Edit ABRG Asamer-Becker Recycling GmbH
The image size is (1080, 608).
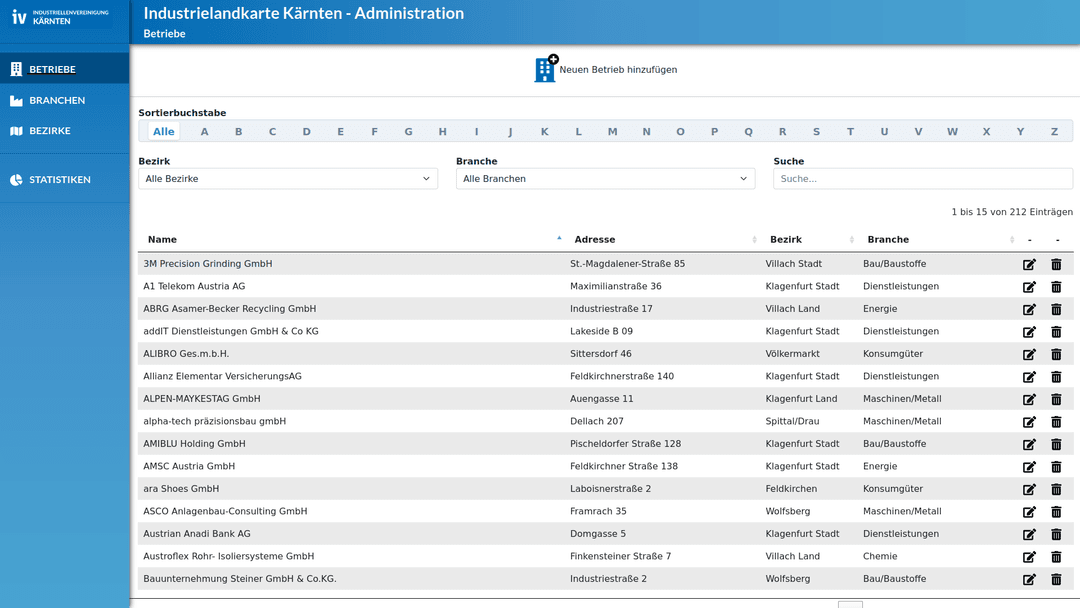click(x=1029, y=309)
